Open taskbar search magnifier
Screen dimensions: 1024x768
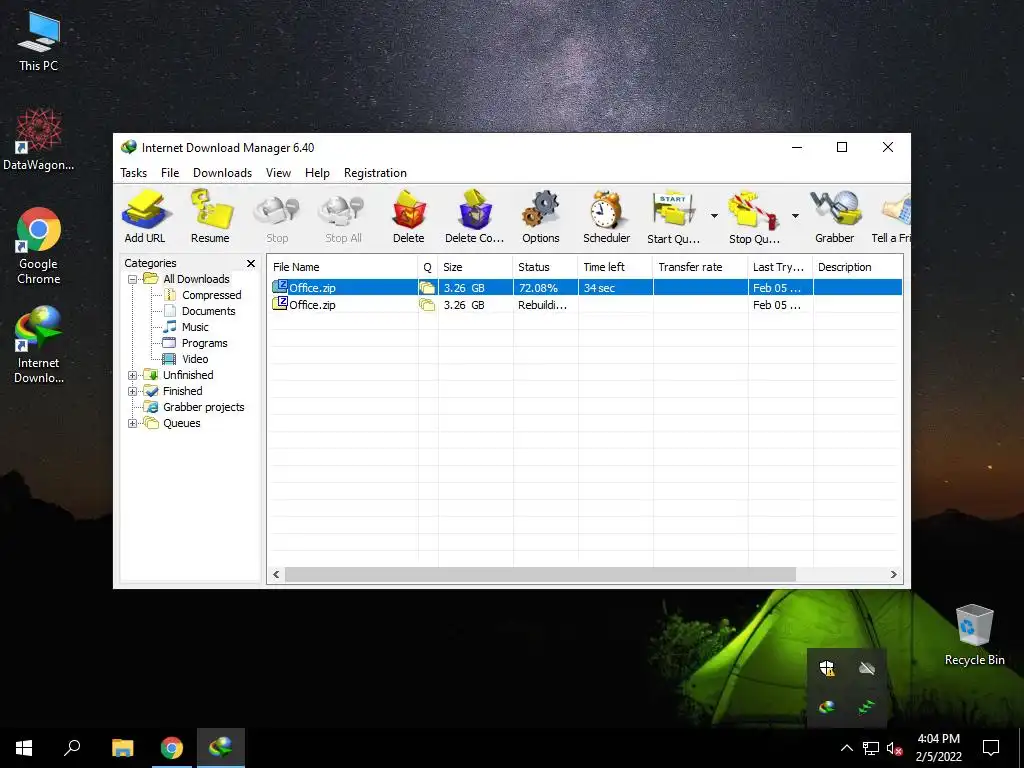pos(72,748)
